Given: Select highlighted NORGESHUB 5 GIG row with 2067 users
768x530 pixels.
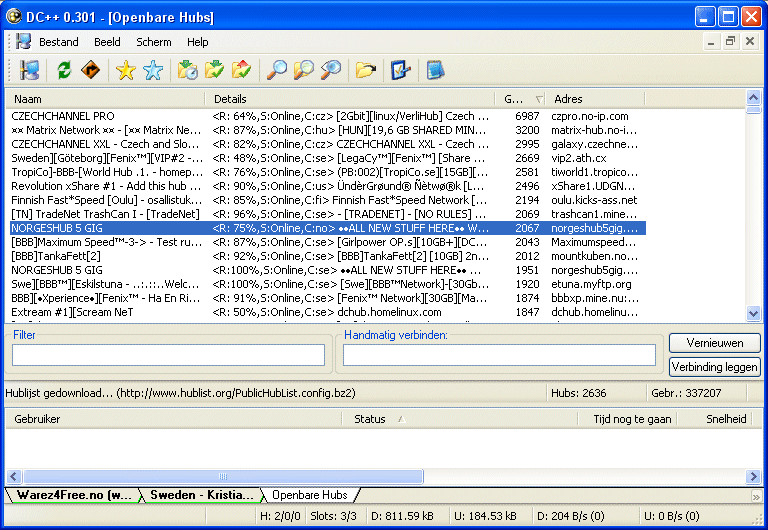Looking at the screenshot, I should coord(327,228).
